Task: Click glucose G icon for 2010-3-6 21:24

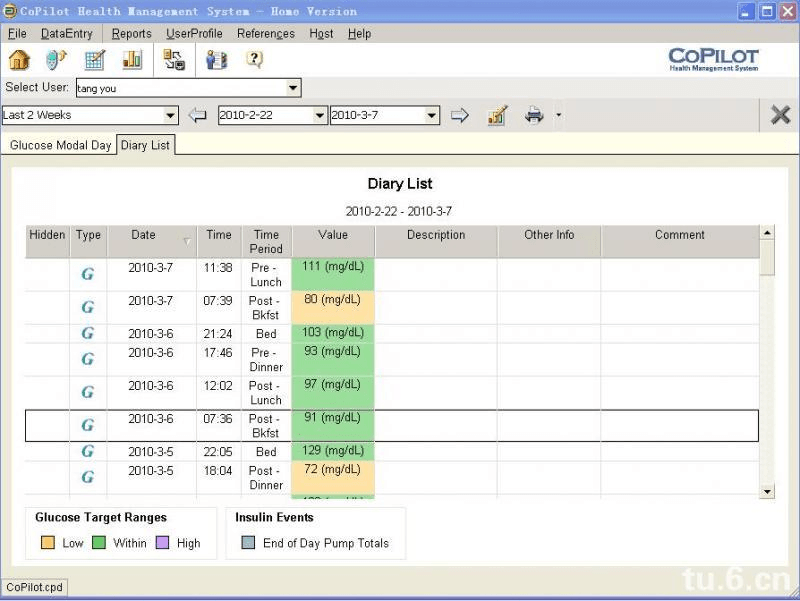Action: tap(88, 333)
